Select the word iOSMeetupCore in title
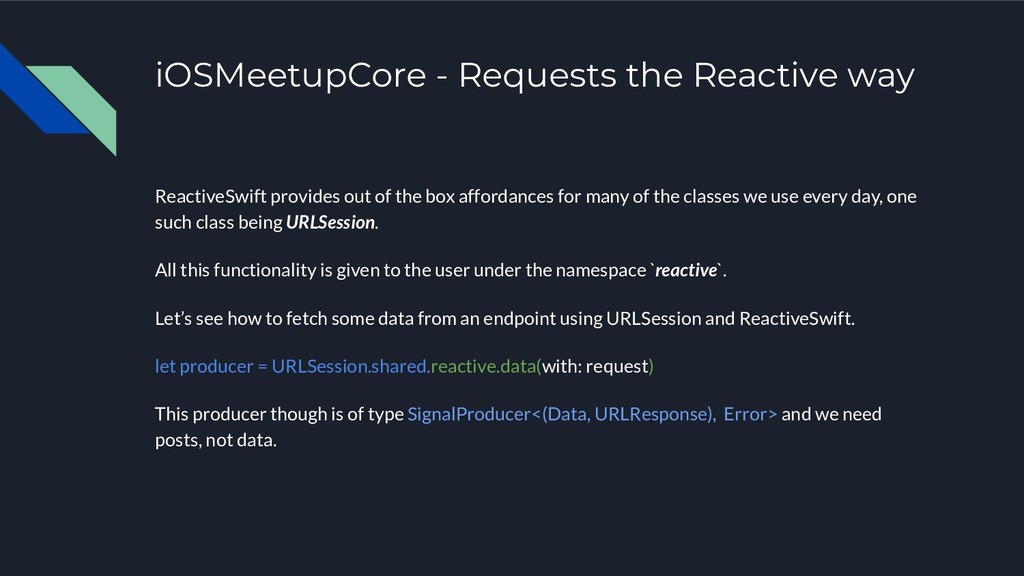Screen dimensions: 1024x576 (291, 76)
